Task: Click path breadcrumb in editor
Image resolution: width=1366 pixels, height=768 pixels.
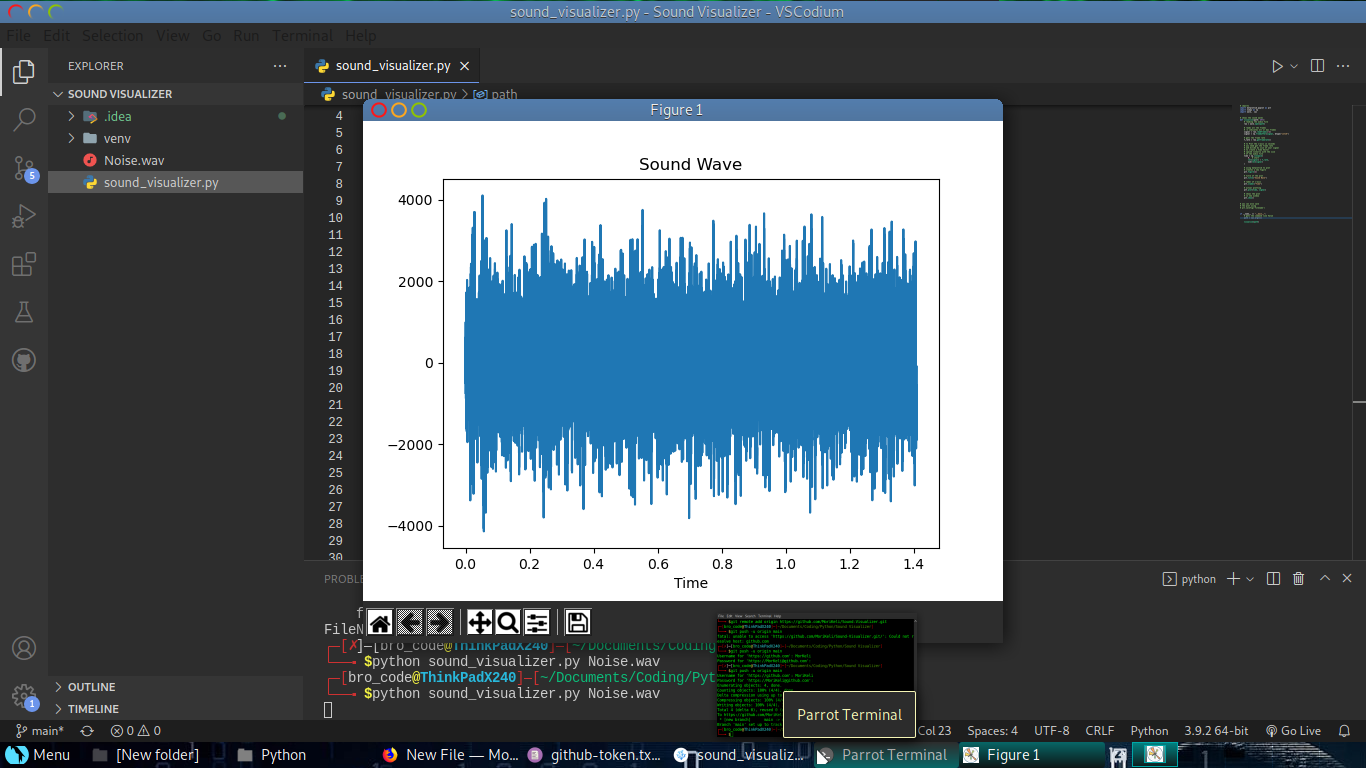Action: (496, 94)
